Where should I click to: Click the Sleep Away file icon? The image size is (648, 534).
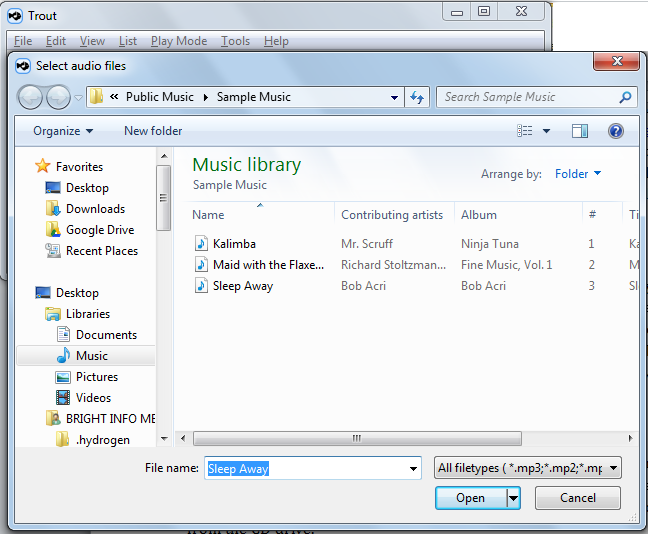click(x=201, y=285)
